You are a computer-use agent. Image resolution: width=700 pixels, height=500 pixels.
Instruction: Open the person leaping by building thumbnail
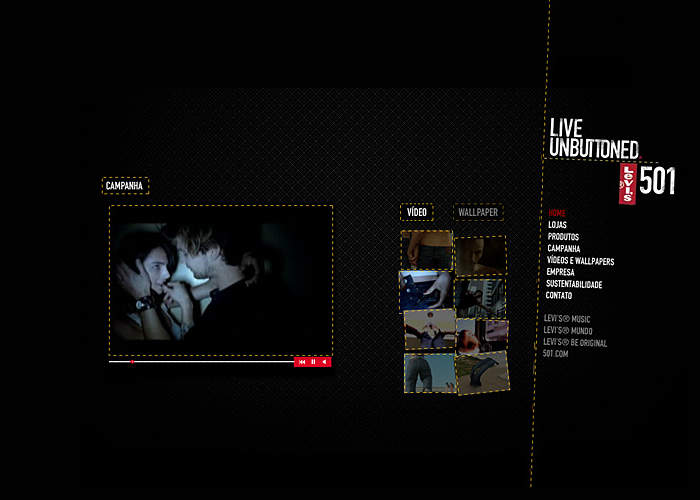pyautogui.click(x=480, y=298)
